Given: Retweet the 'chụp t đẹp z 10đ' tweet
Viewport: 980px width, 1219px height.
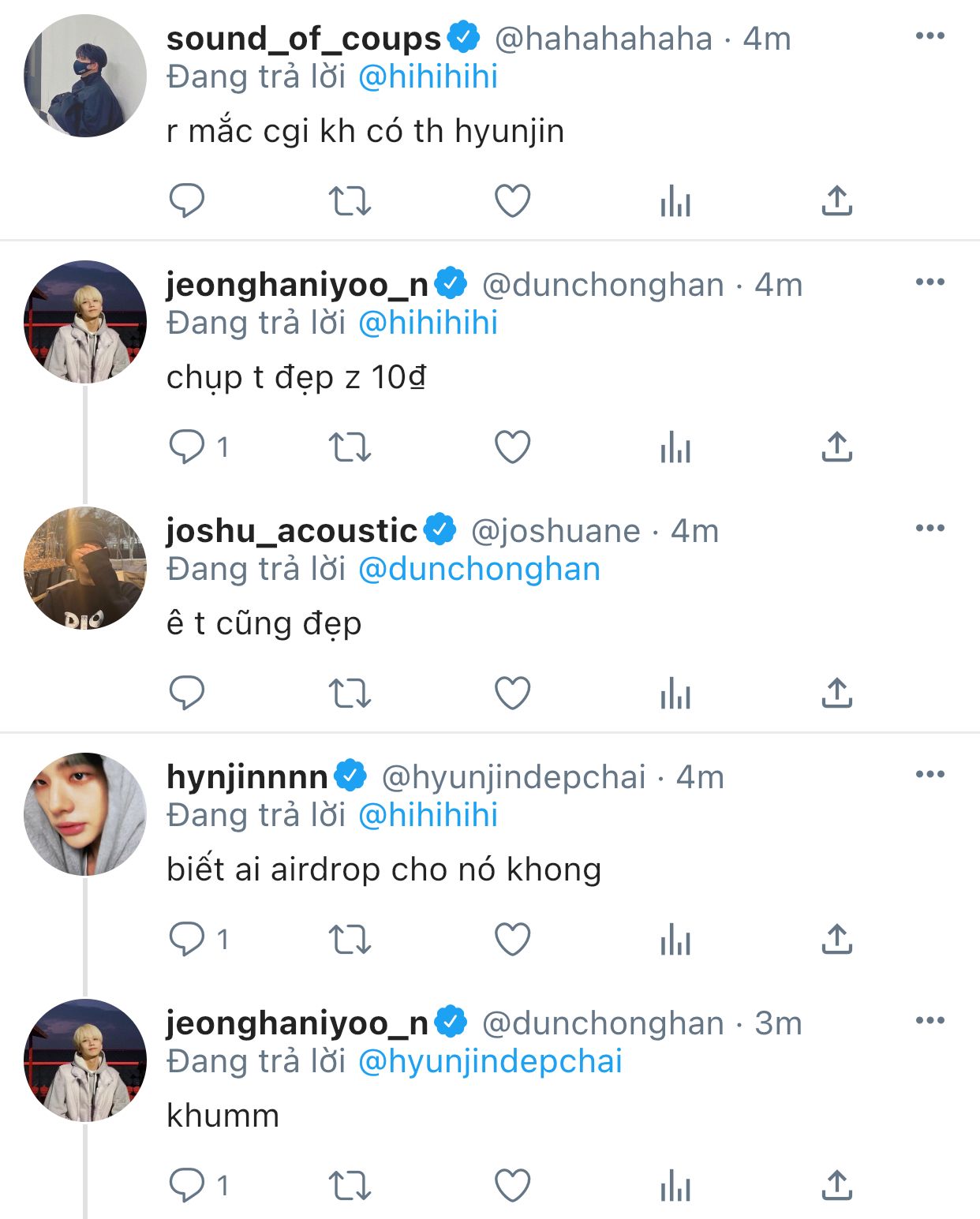Looking at the screenshot, I should (x=350, y=447).
